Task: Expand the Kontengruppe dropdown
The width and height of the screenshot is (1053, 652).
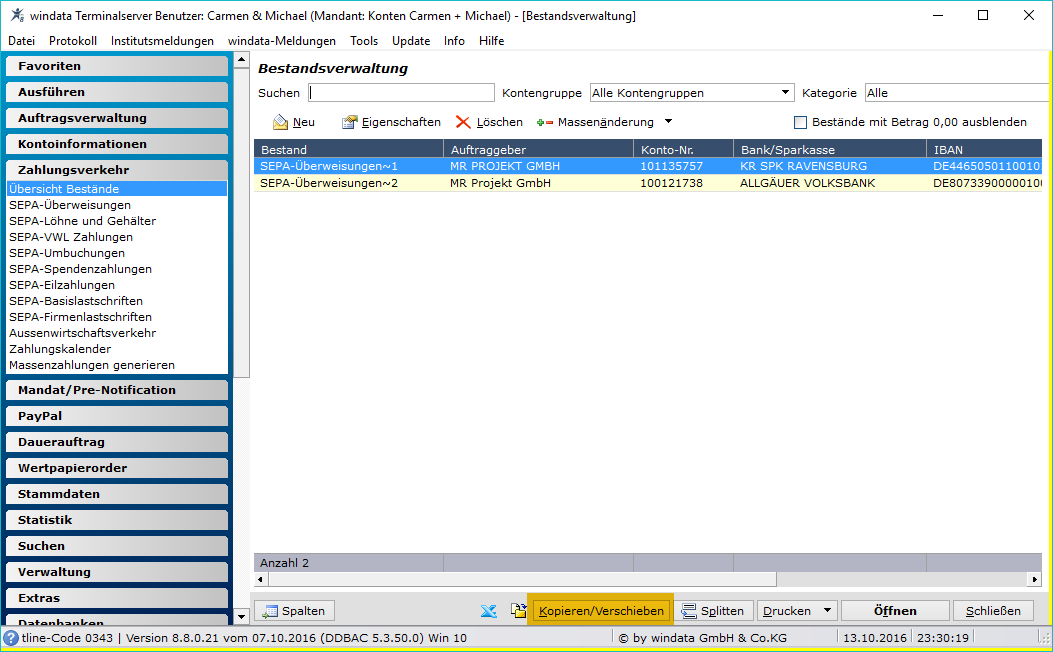Action: 785,93
